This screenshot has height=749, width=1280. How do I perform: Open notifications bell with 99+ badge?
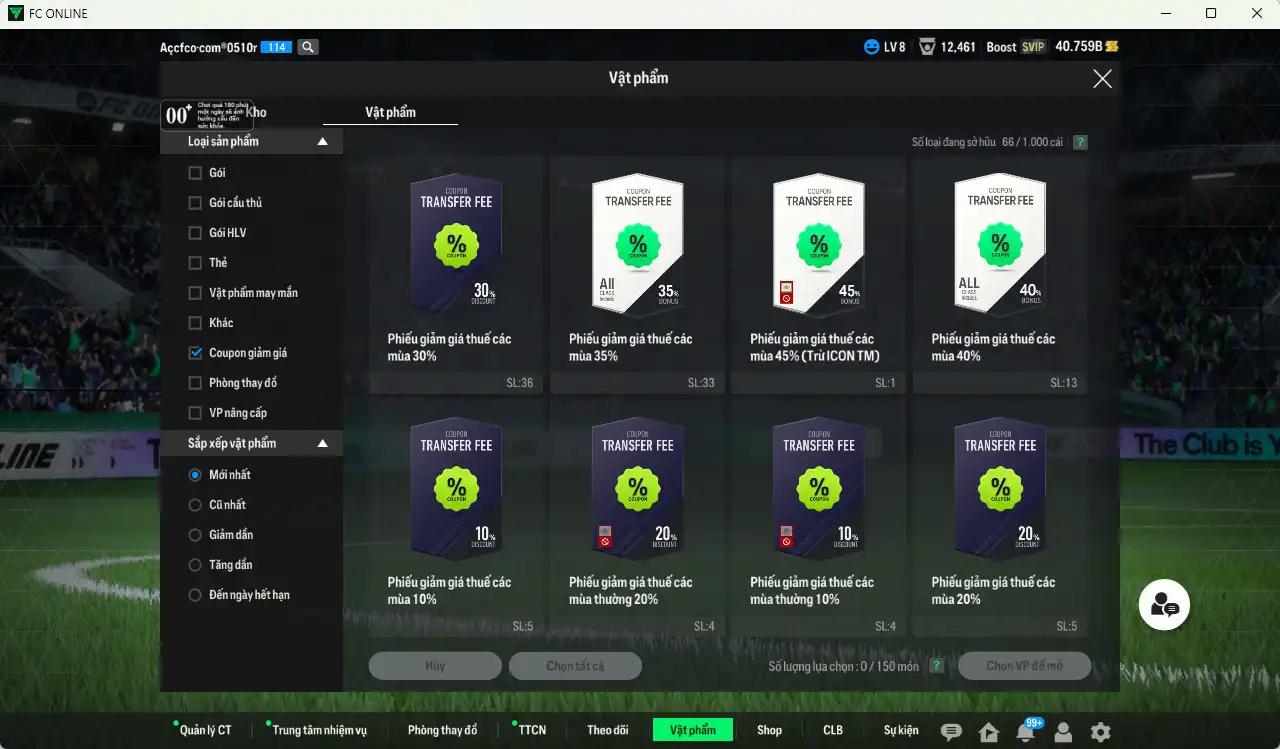[1026, 731]
